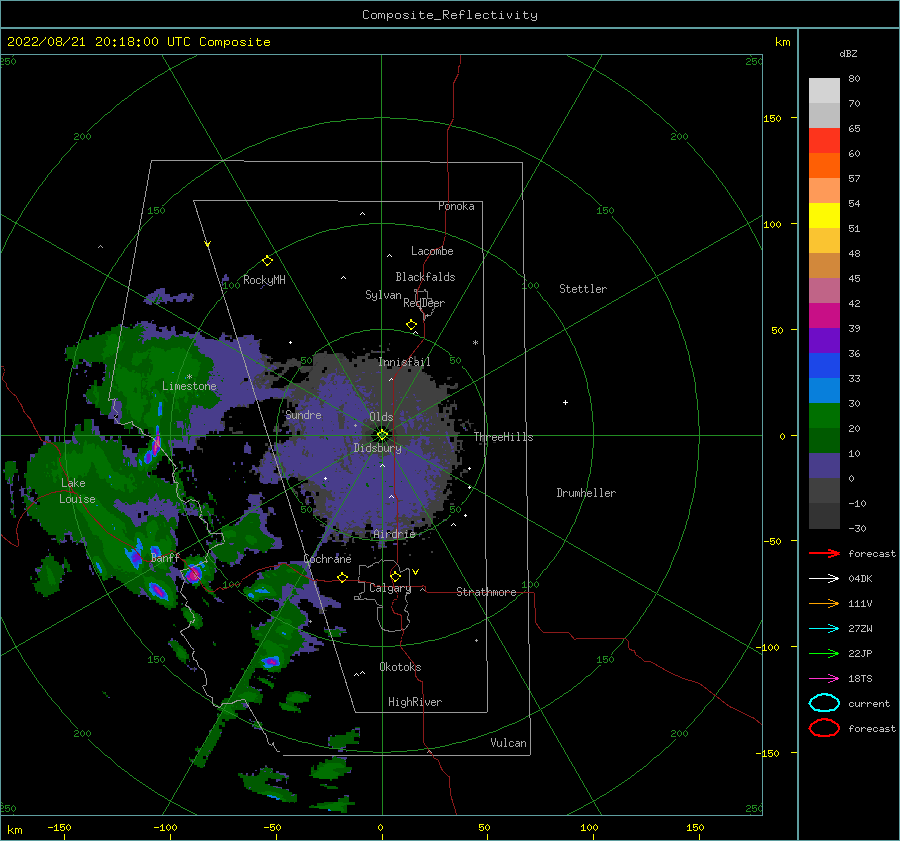Click the Banff label
This screenshot has width=900, height=841.
[x=165, y=558]
